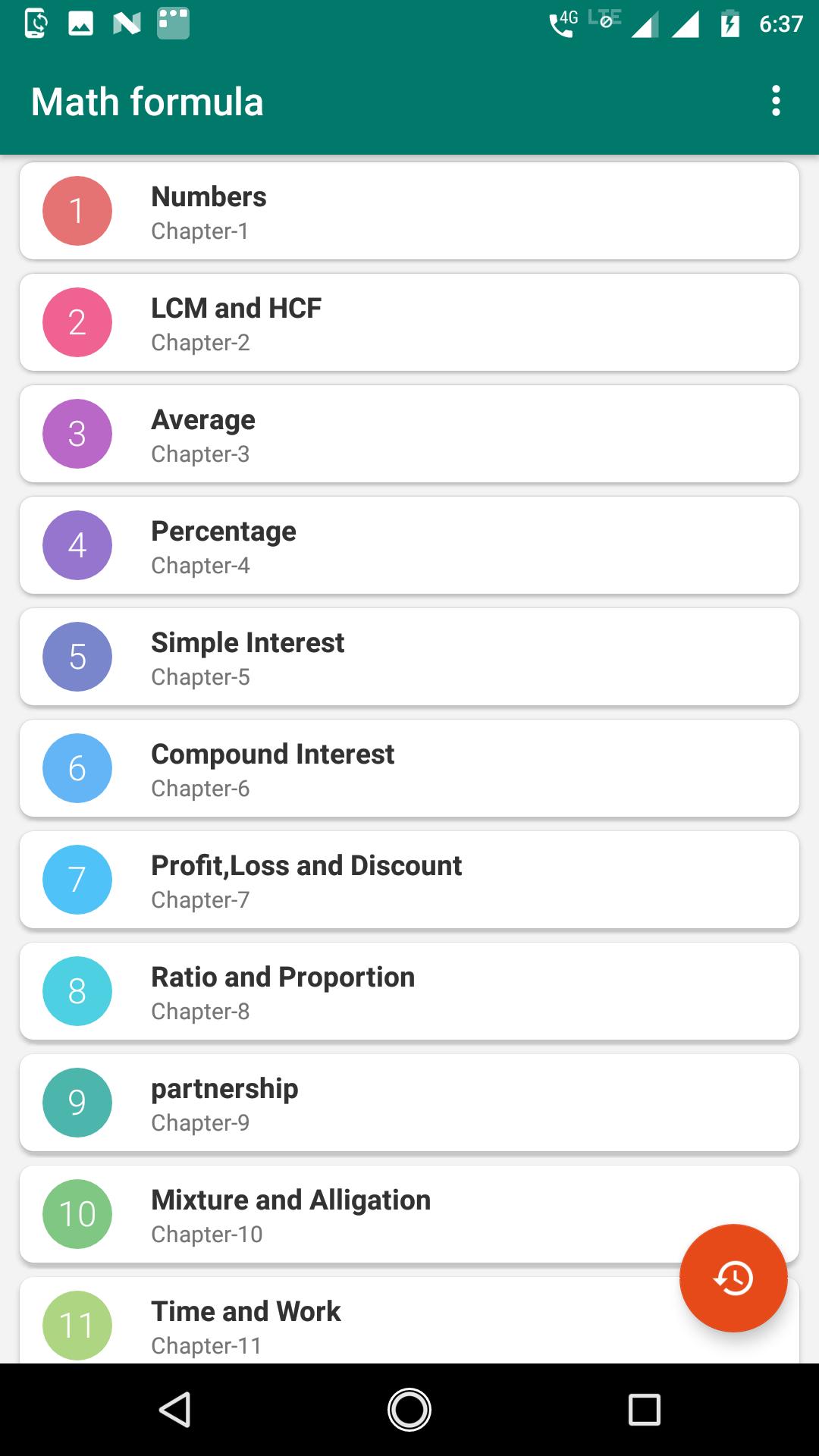
Task: Open Simple Interest formulas
Action: pos(409,657)
